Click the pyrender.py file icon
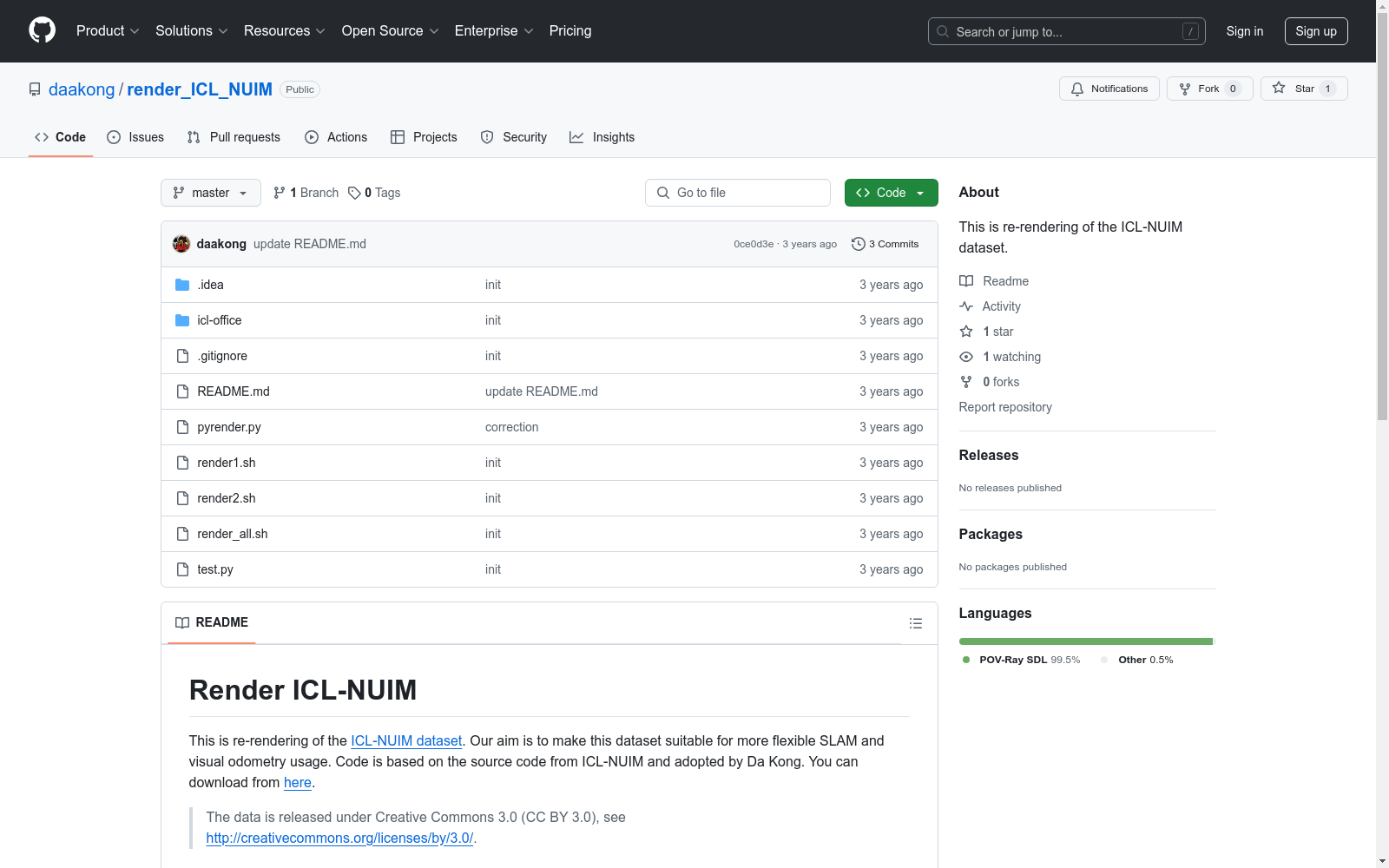Viewport: 1389px width, 868px height. 182,427
